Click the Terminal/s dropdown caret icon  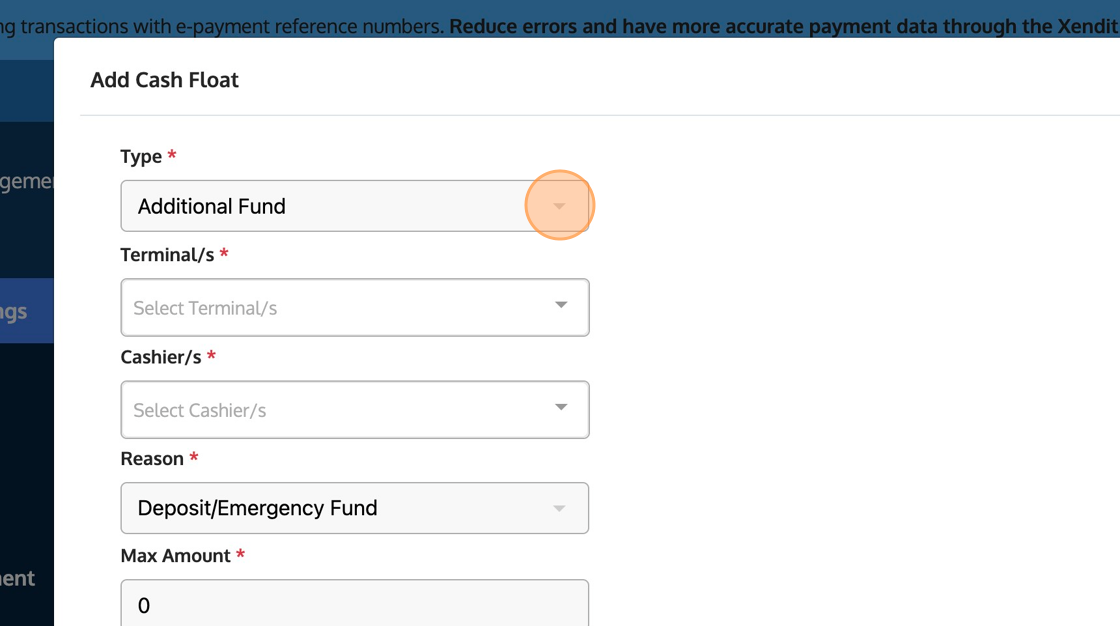[x=561, y=305]
